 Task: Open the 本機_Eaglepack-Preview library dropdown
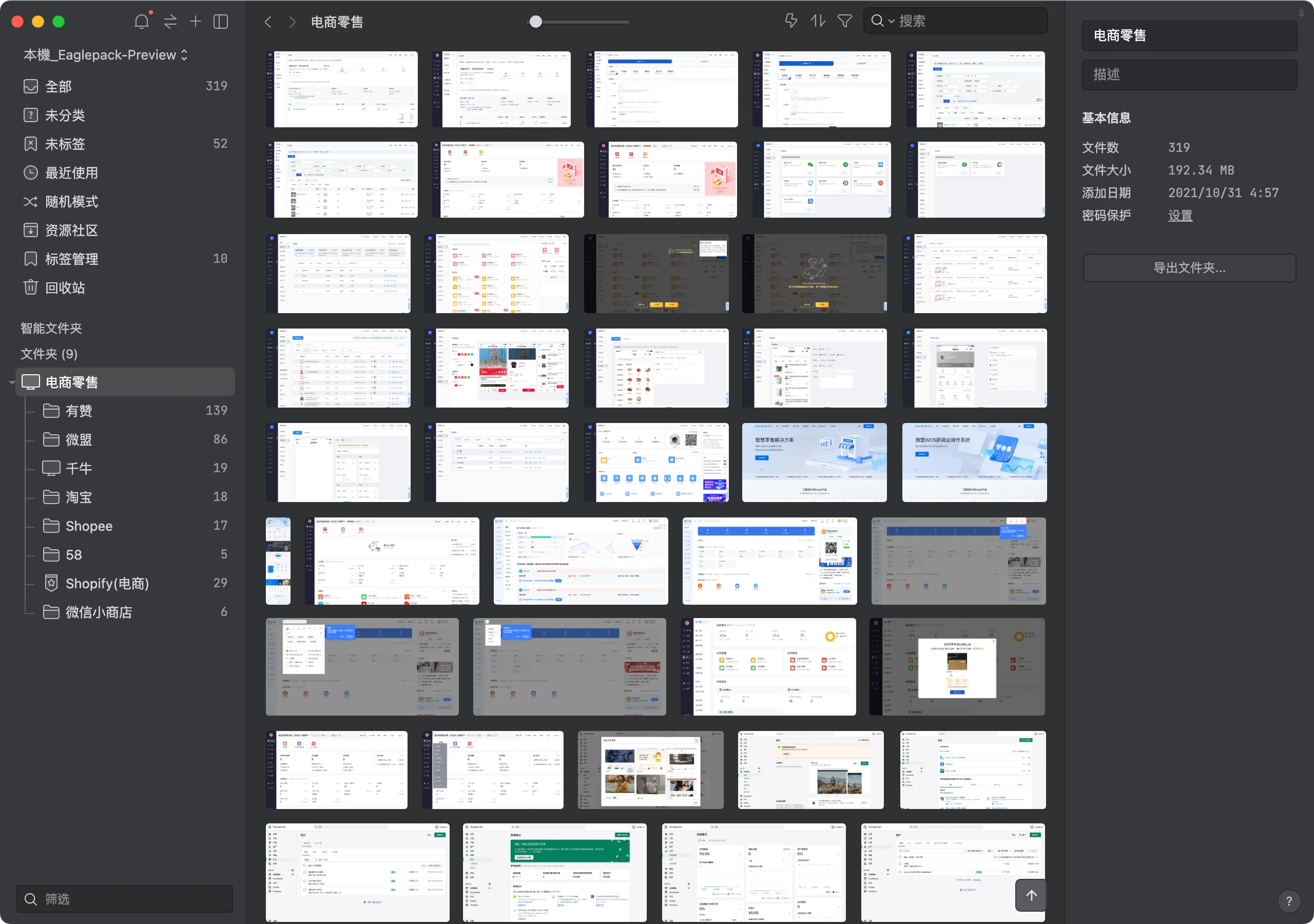click(106, 55)
